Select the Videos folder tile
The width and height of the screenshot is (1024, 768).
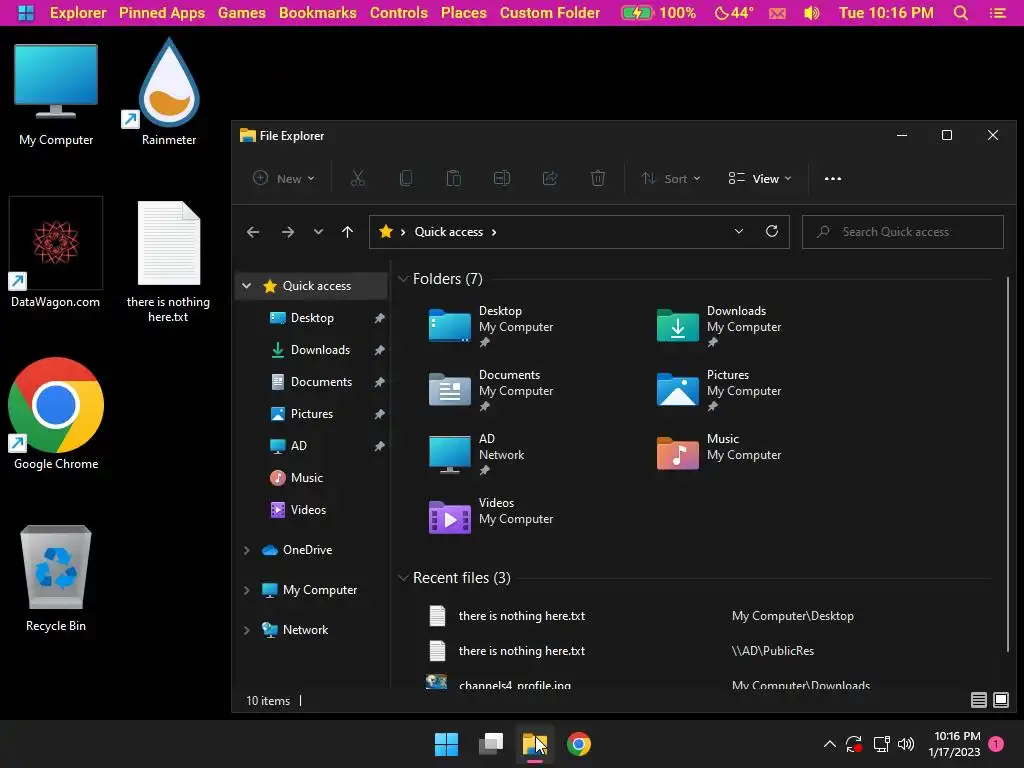[491, 517]
